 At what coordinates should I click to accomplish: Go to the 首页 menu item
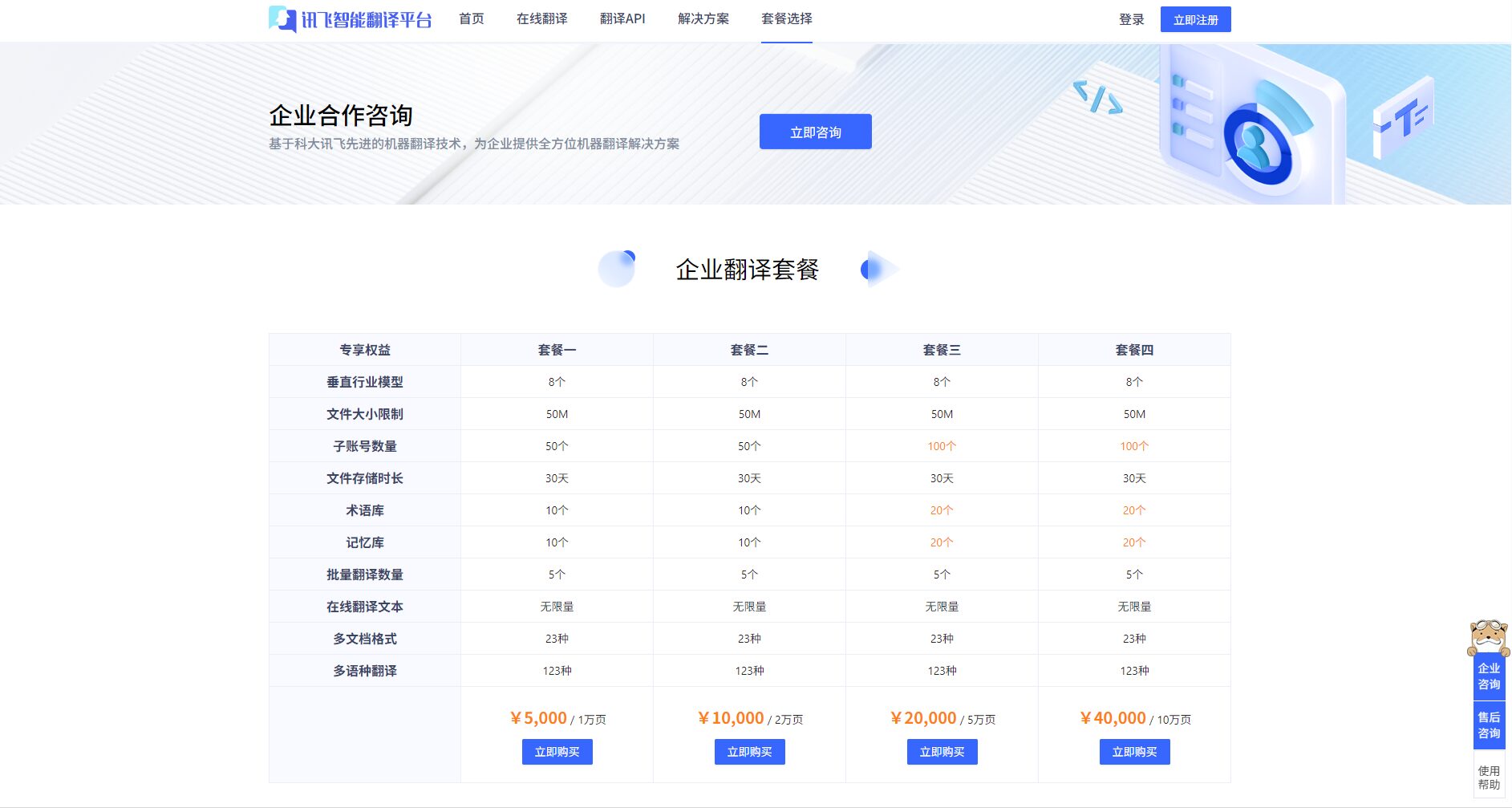point(470,18)
